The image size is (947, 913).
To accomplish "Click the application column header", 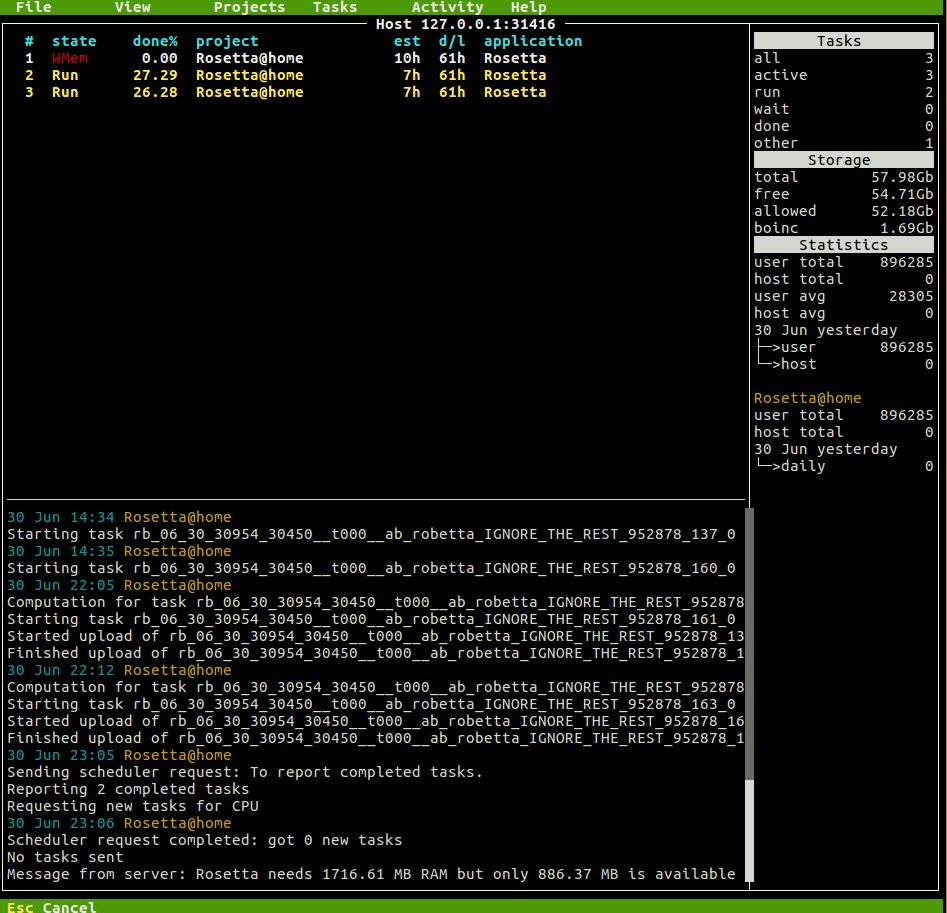I will pos(533,41).
